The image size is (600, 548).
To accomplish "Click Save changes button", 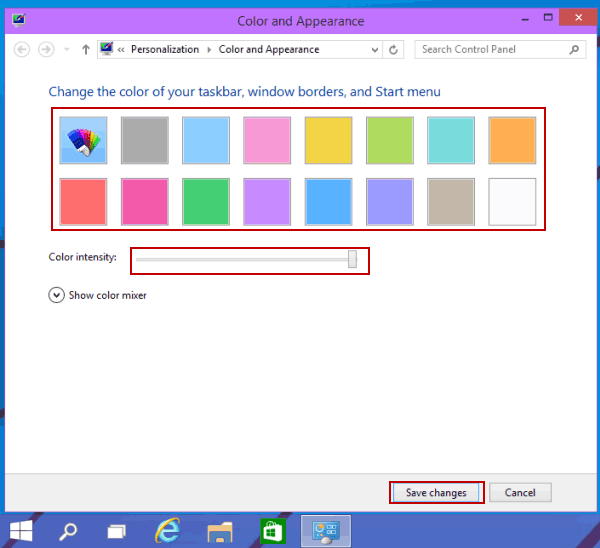I will [436, 493].
